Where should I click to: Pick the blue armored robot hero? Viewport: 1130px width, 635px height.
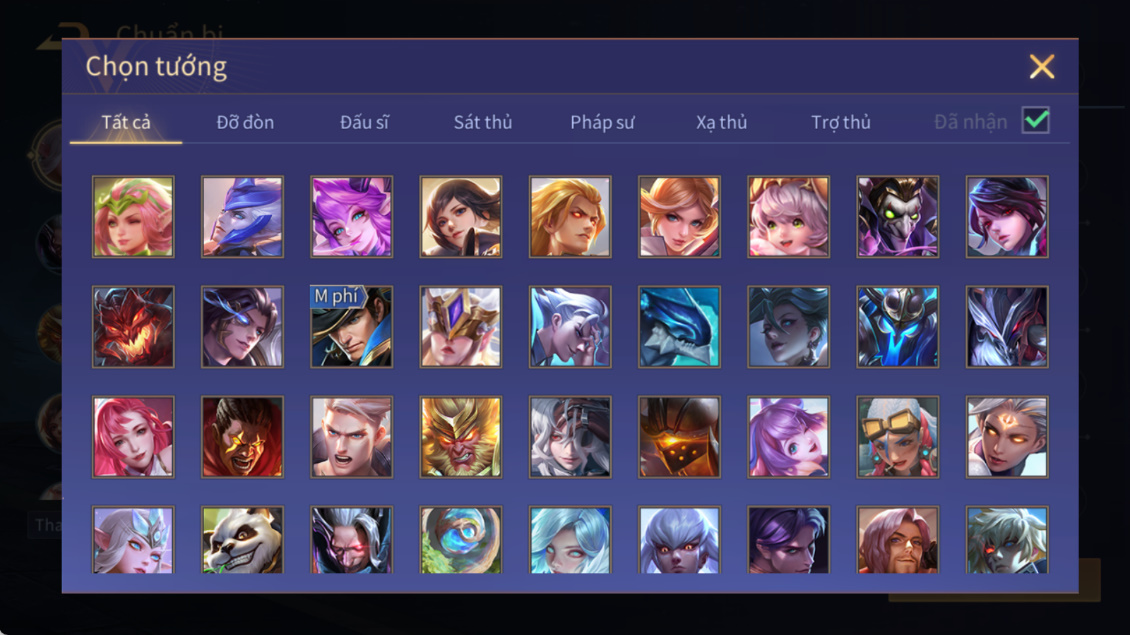pos(898,327)
